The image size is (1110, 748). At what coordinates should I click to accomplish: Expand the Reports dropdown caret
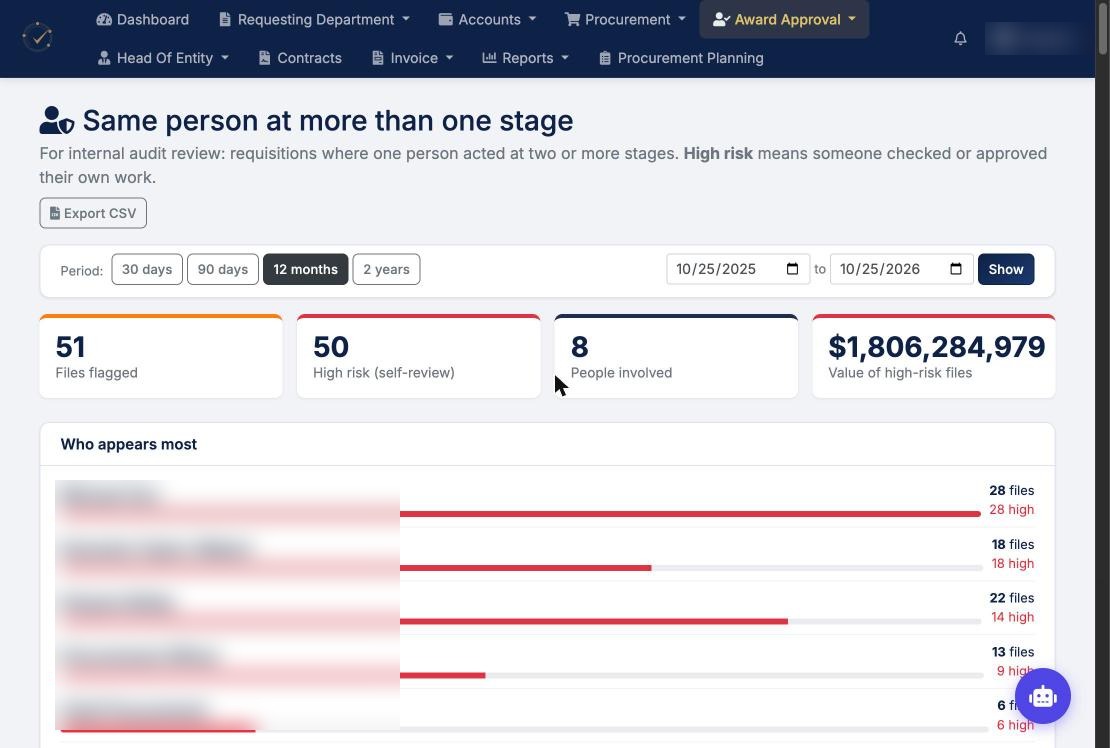[x=565, y=57]
